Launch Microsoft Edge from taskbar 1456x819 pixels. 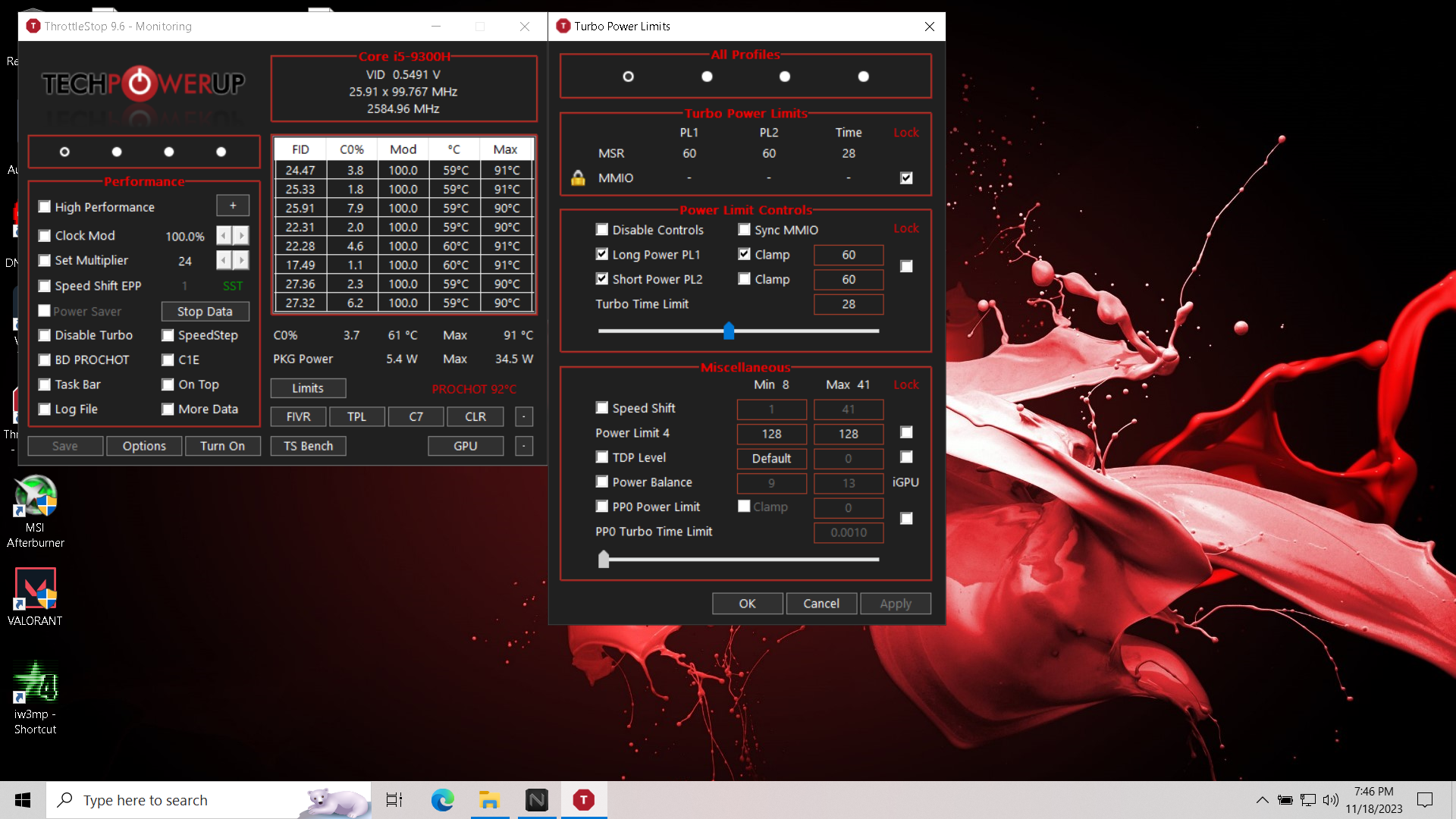tap(442, 800)
